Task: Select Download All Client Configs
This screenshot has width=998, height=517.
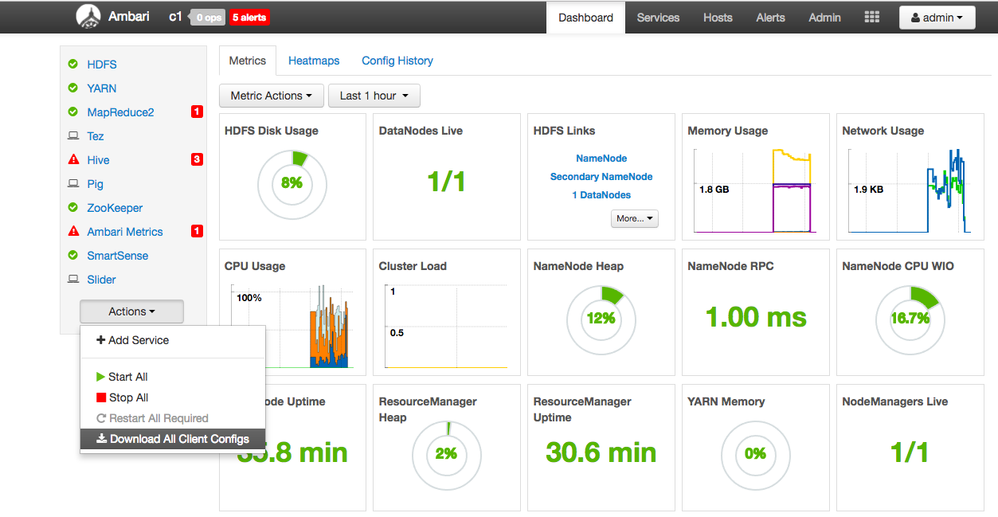Action: 172,439
